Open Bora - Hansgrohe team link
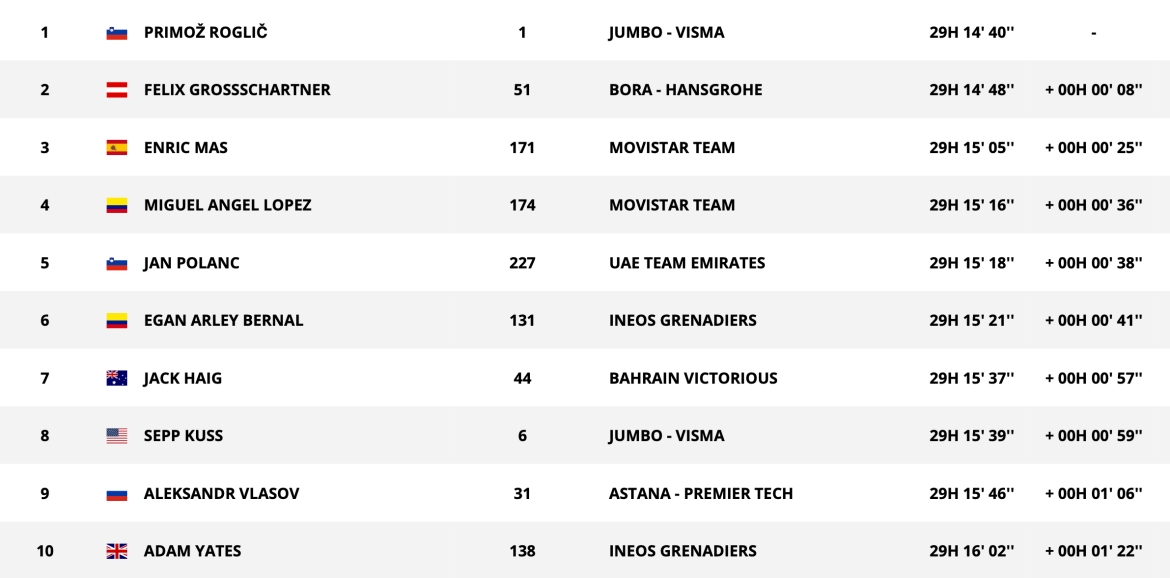 coord(685,90)
